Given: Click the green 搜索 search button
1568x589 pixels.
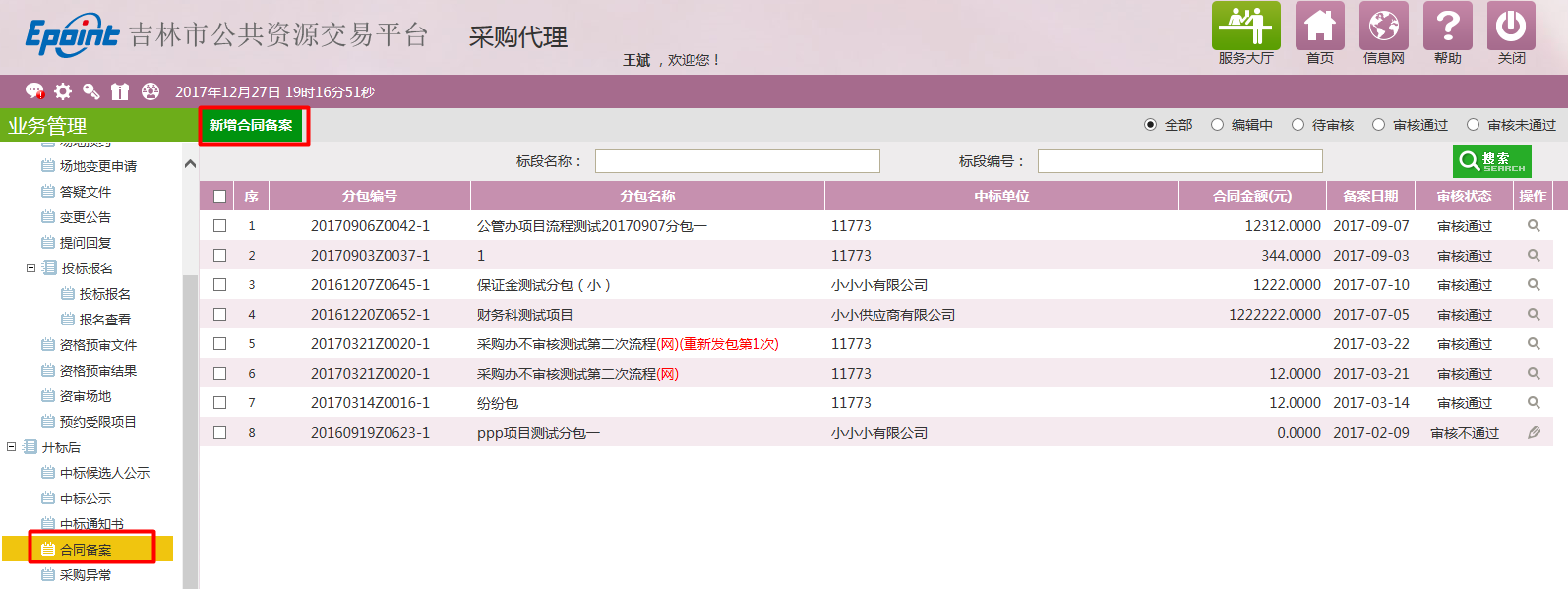Looking at the screenshot, I should [x=1491, y=160].
